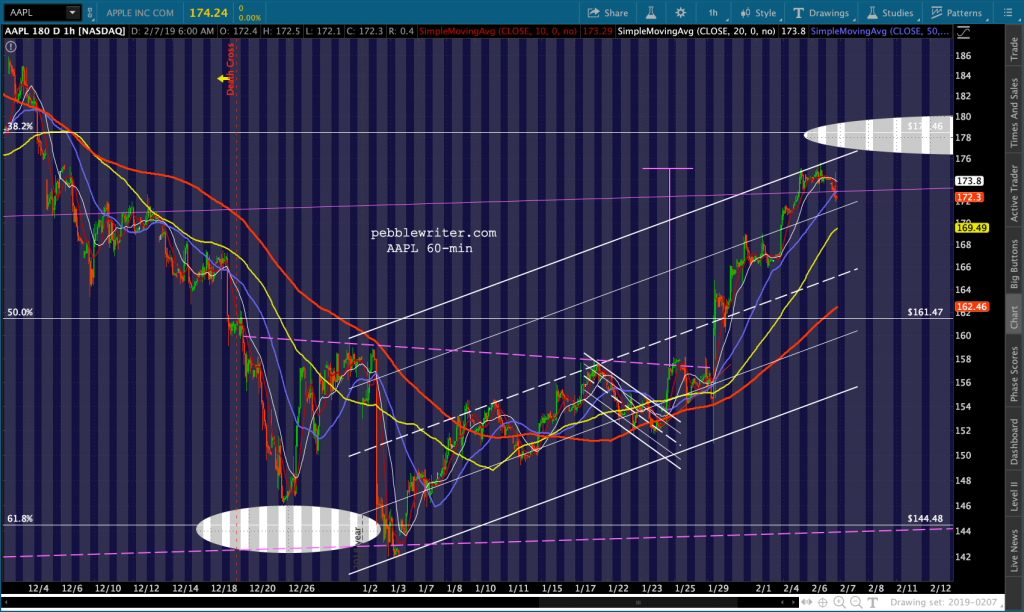Viewport: 1024px width, 612px height.
Task: Click the $161.47 Fibonacci level label
Action: tap(925, 312)
